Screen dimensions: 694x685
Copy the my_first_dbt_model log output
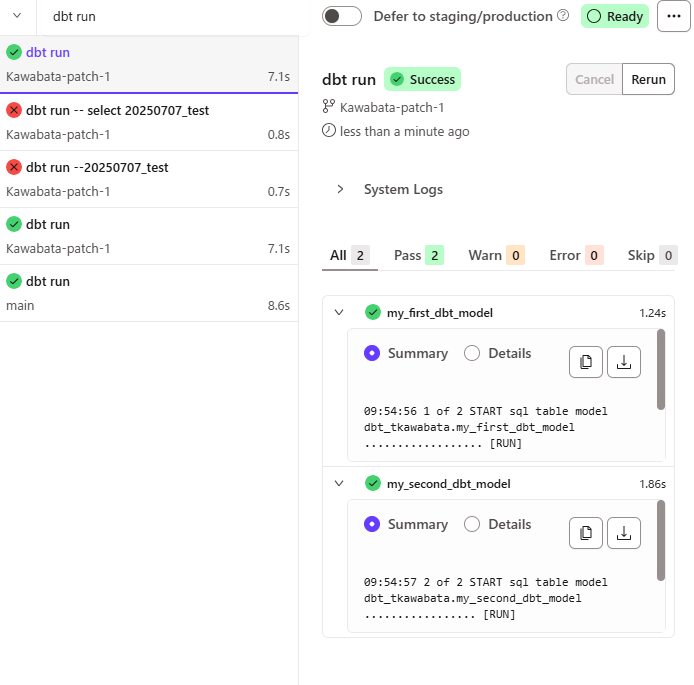coord(586,362)
